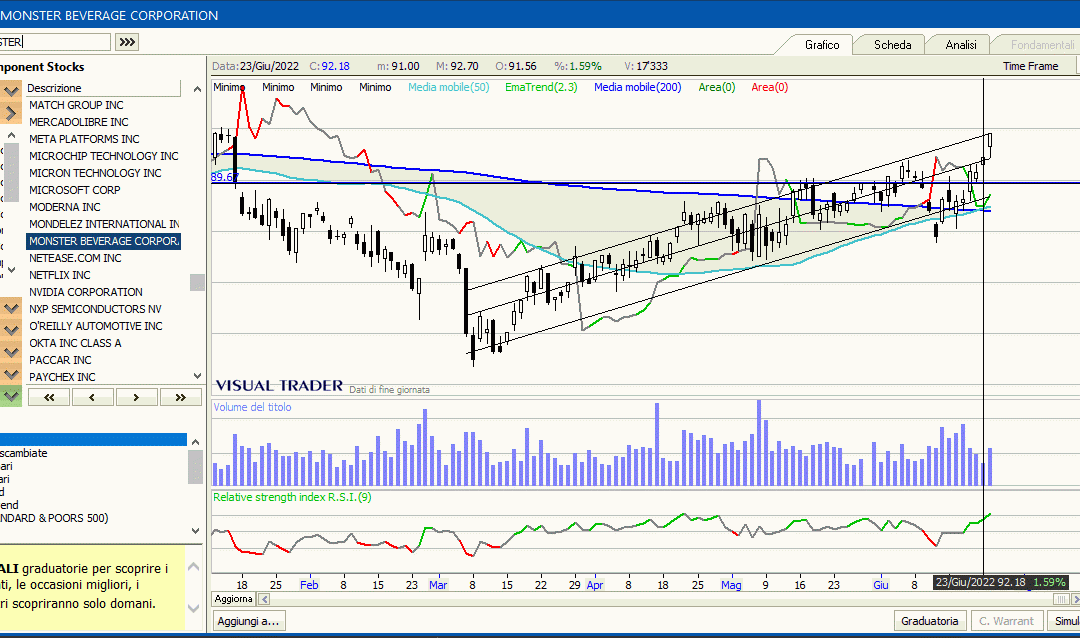Click the red Area(0) legend label
Image resolution: width=1080 pixels, height=638 pixels.
pos(769,88)
